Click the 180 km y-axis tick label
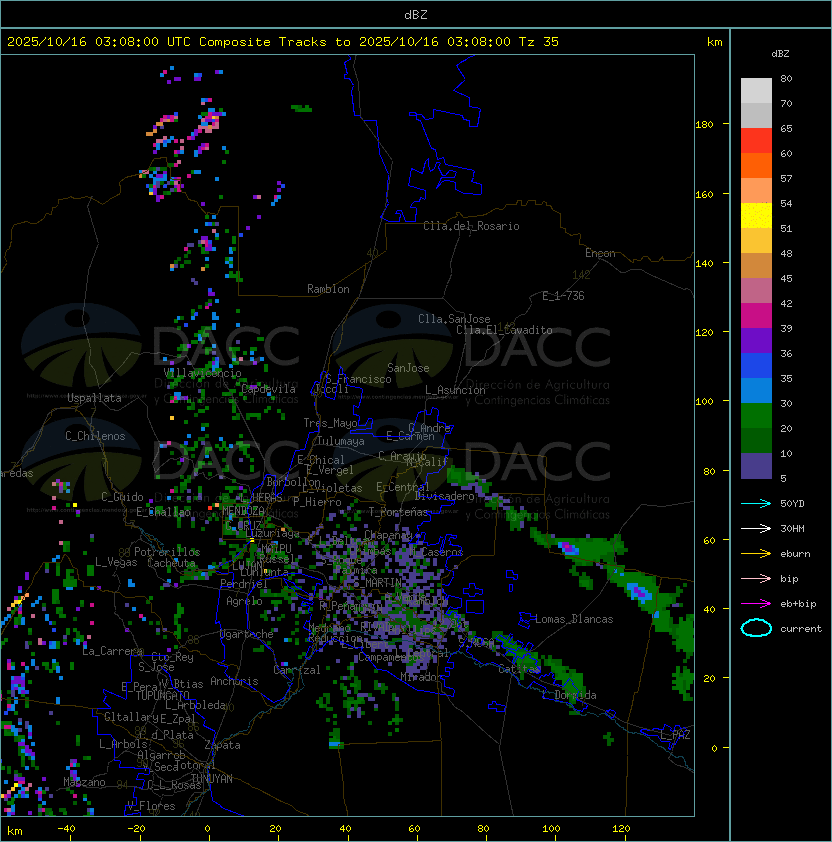Image resolution: width=832 pixels, height=842 pixels. (704, 125)
